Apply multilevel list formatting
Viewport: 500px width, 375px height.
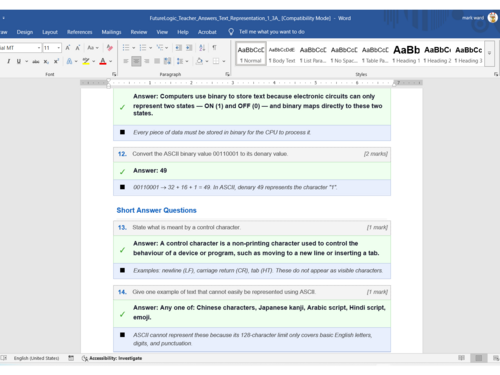coord(160,48)
